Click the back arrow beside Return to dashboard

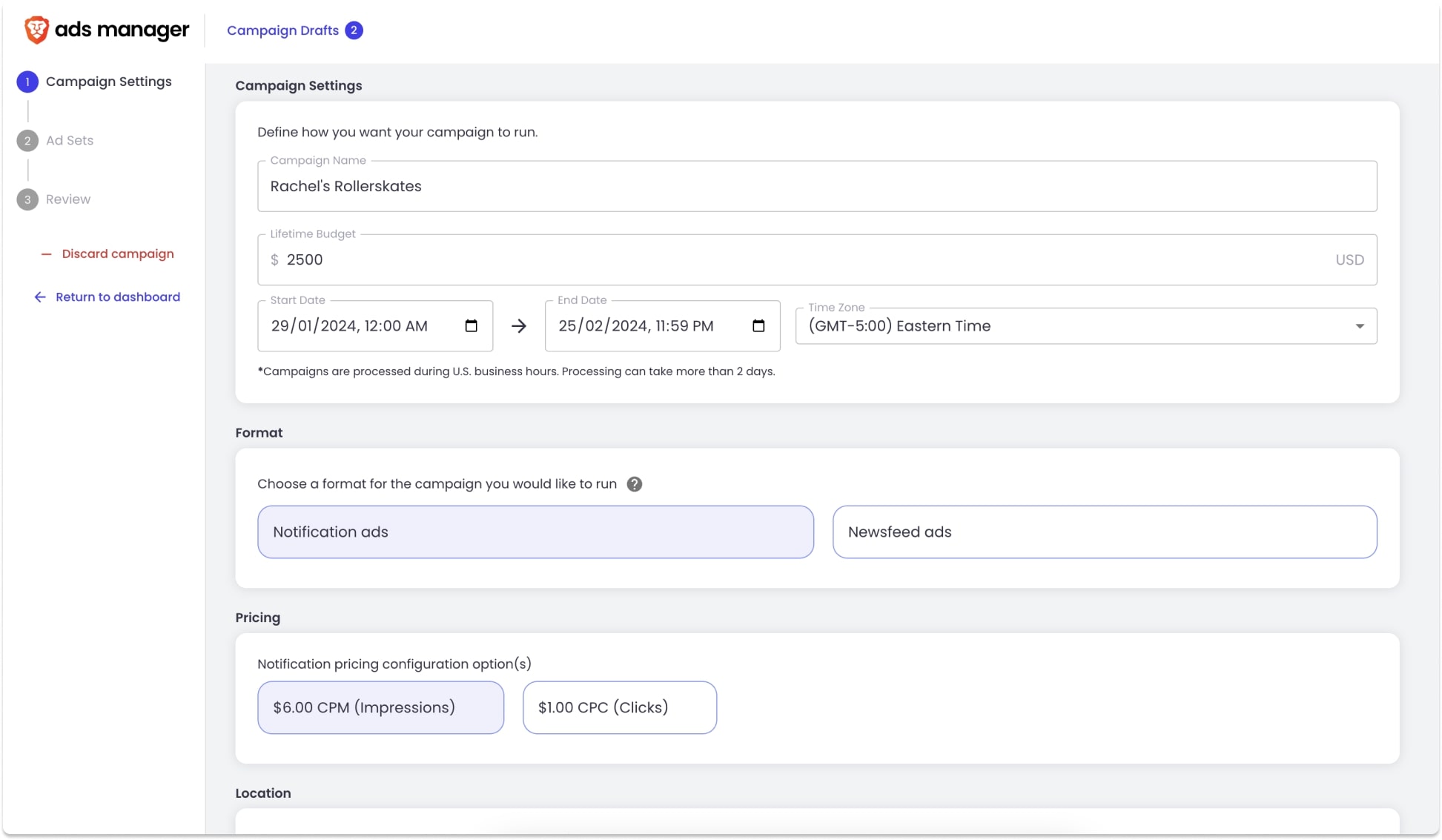(40, 297)
